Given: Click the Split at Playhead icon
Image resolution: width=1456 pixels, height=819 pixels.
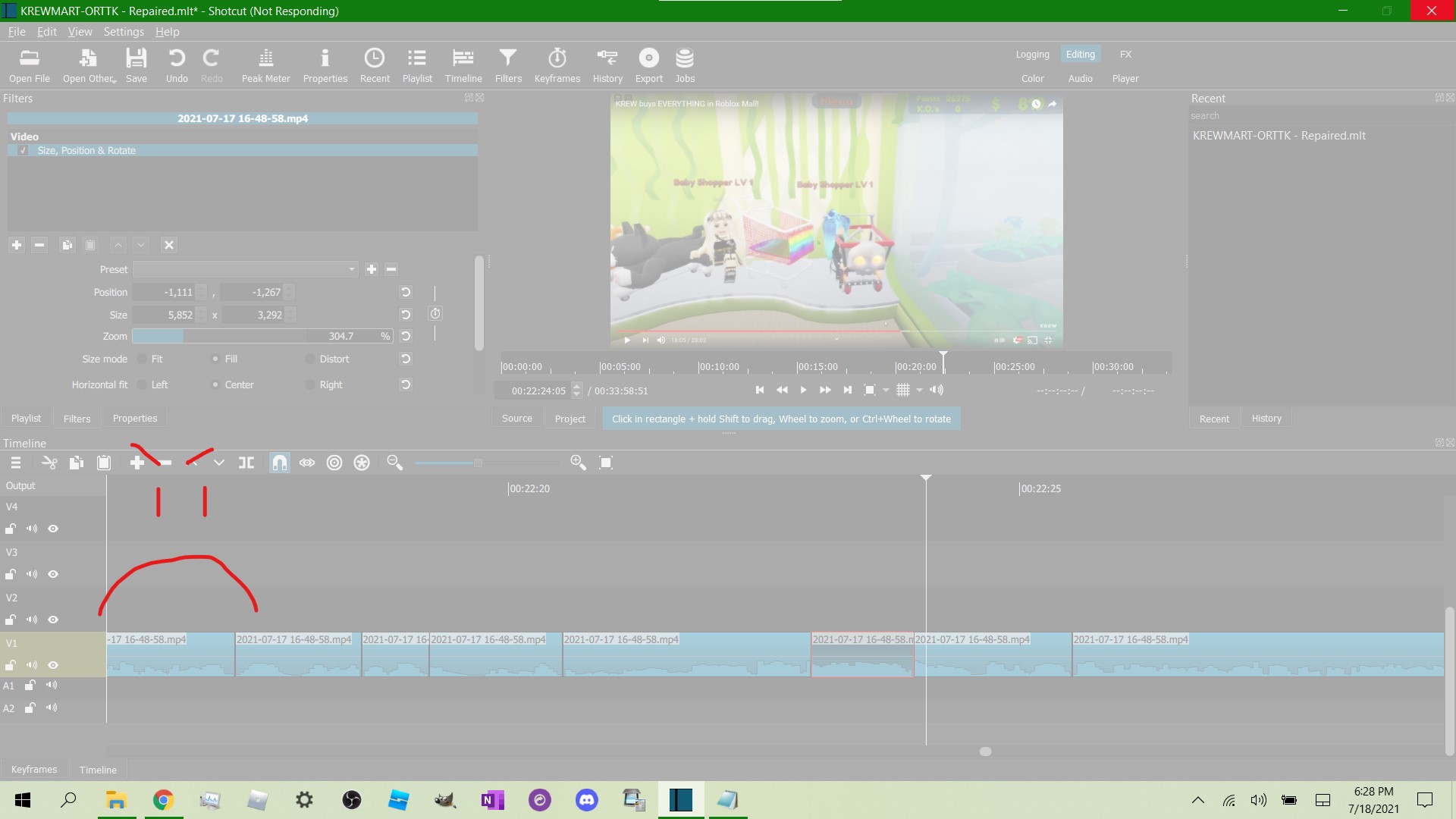Looking at the screenshot, I should coord(246,463).
